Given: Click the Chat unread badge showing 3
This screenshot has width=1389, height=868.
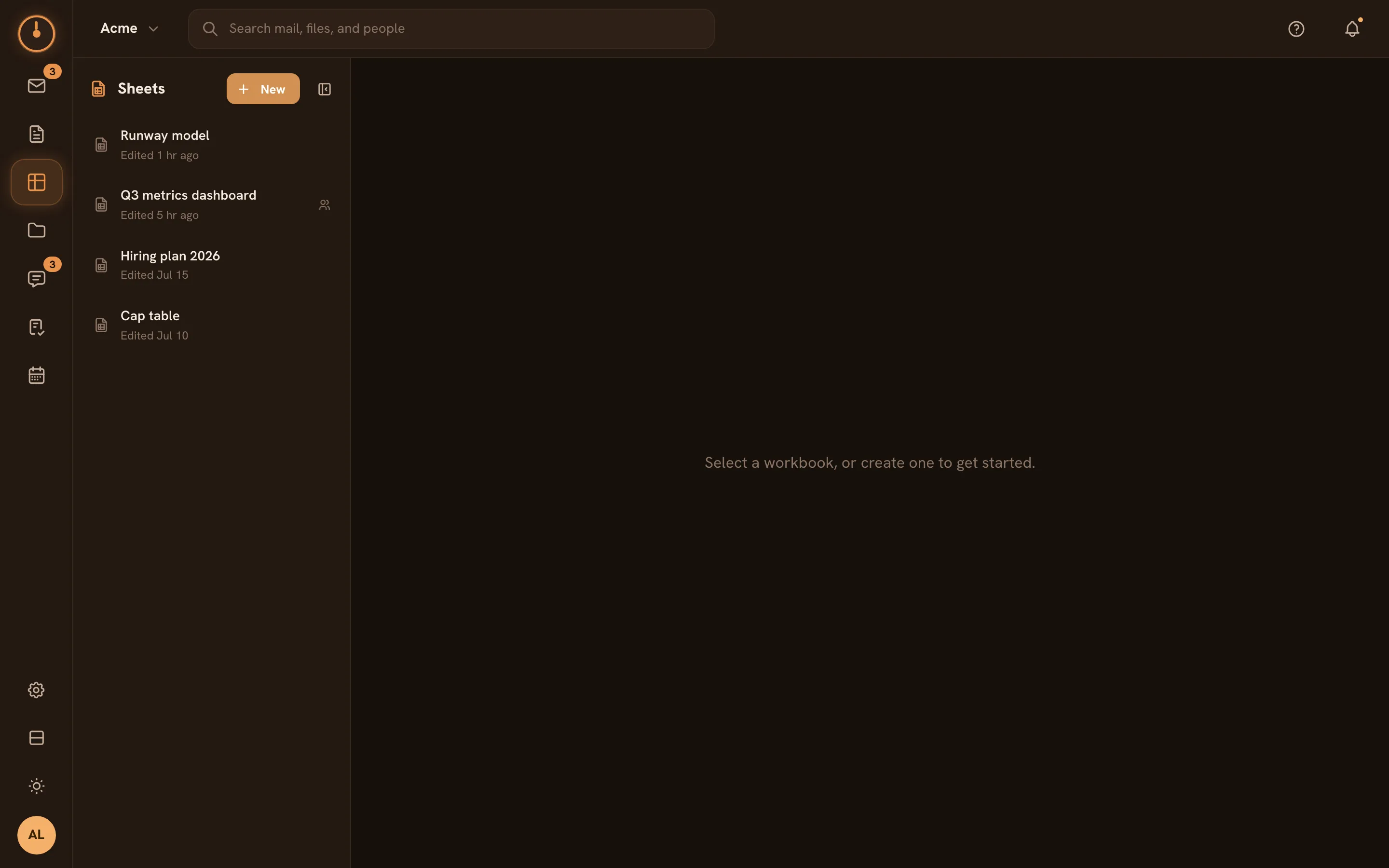Looking at the screenshot, I should 52,264.
